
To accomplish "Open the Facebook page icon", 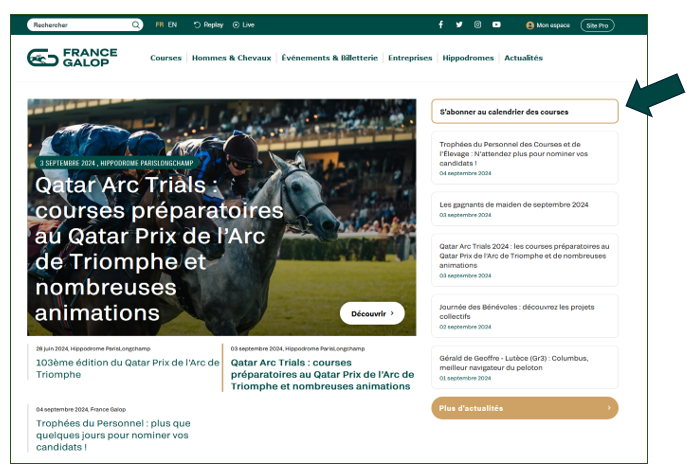I will 441,25.
